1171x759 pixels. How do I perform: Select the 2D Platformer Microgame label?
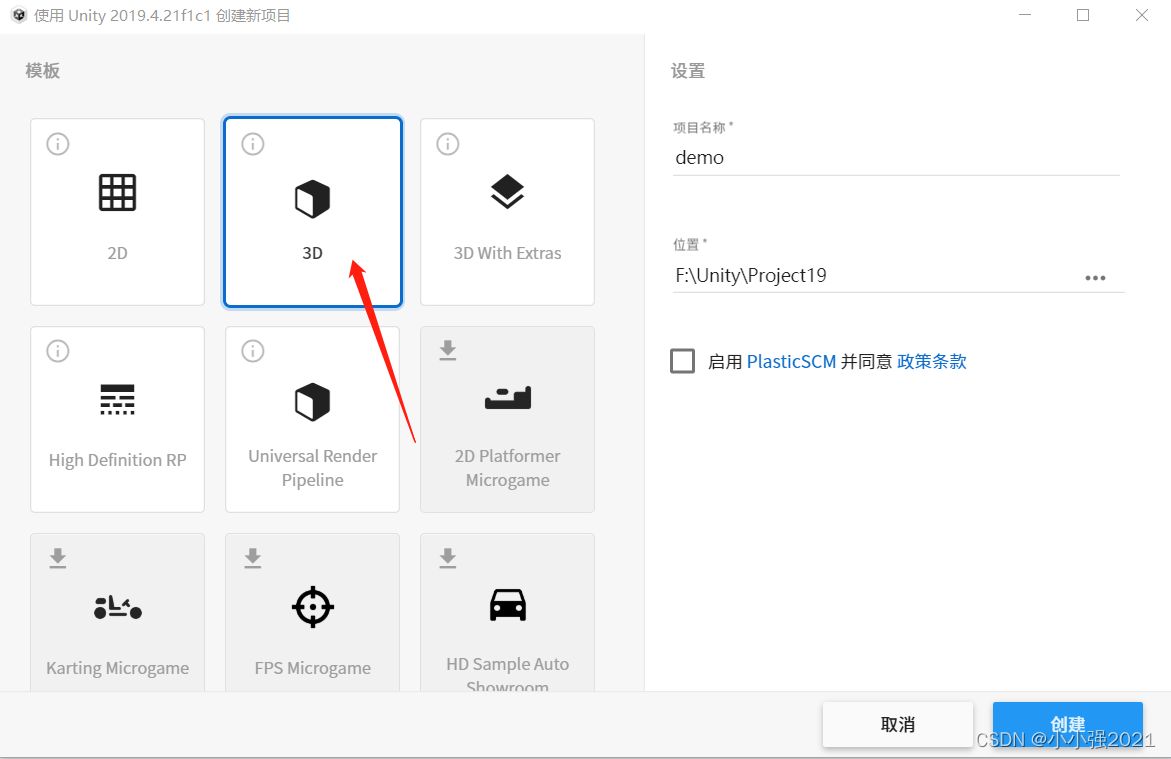pos(507,468)
